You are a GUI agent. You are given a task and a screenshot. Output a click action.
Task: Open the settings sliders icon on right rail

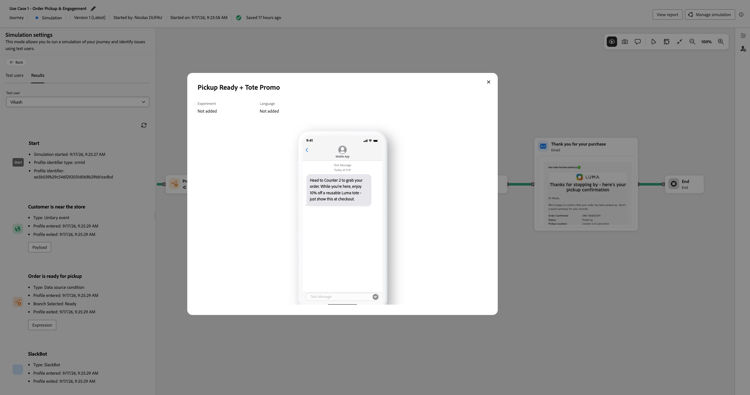743,35
